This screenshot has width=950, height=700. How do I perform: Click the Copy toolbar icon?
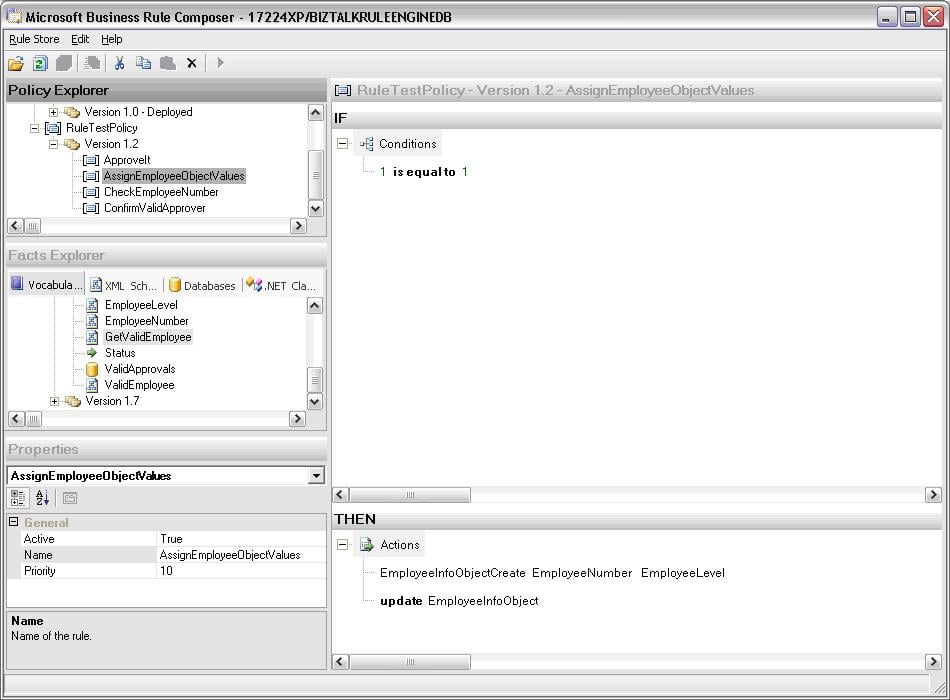click(144, 63)
